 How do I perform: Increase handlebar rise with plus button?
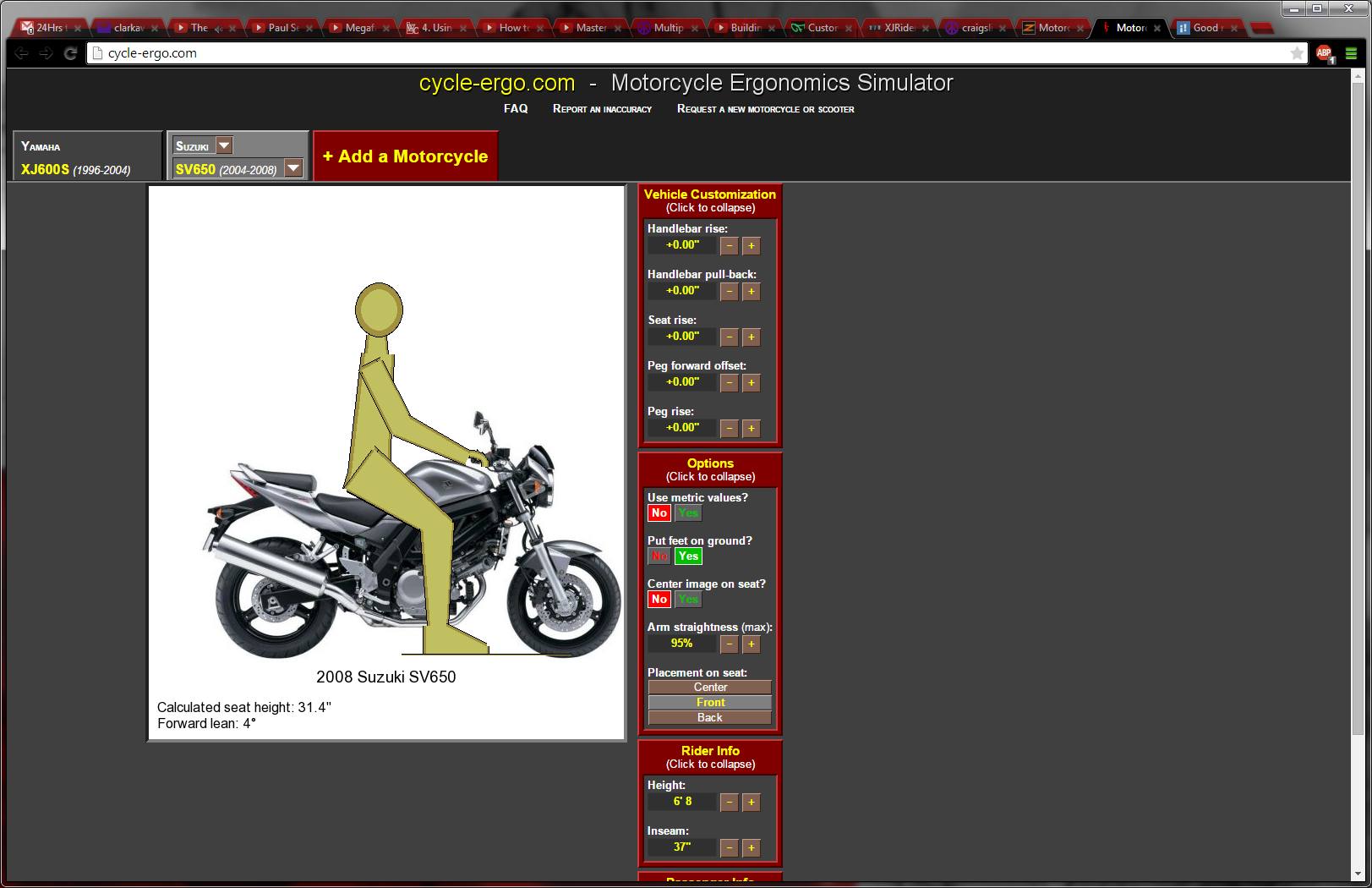752,246
